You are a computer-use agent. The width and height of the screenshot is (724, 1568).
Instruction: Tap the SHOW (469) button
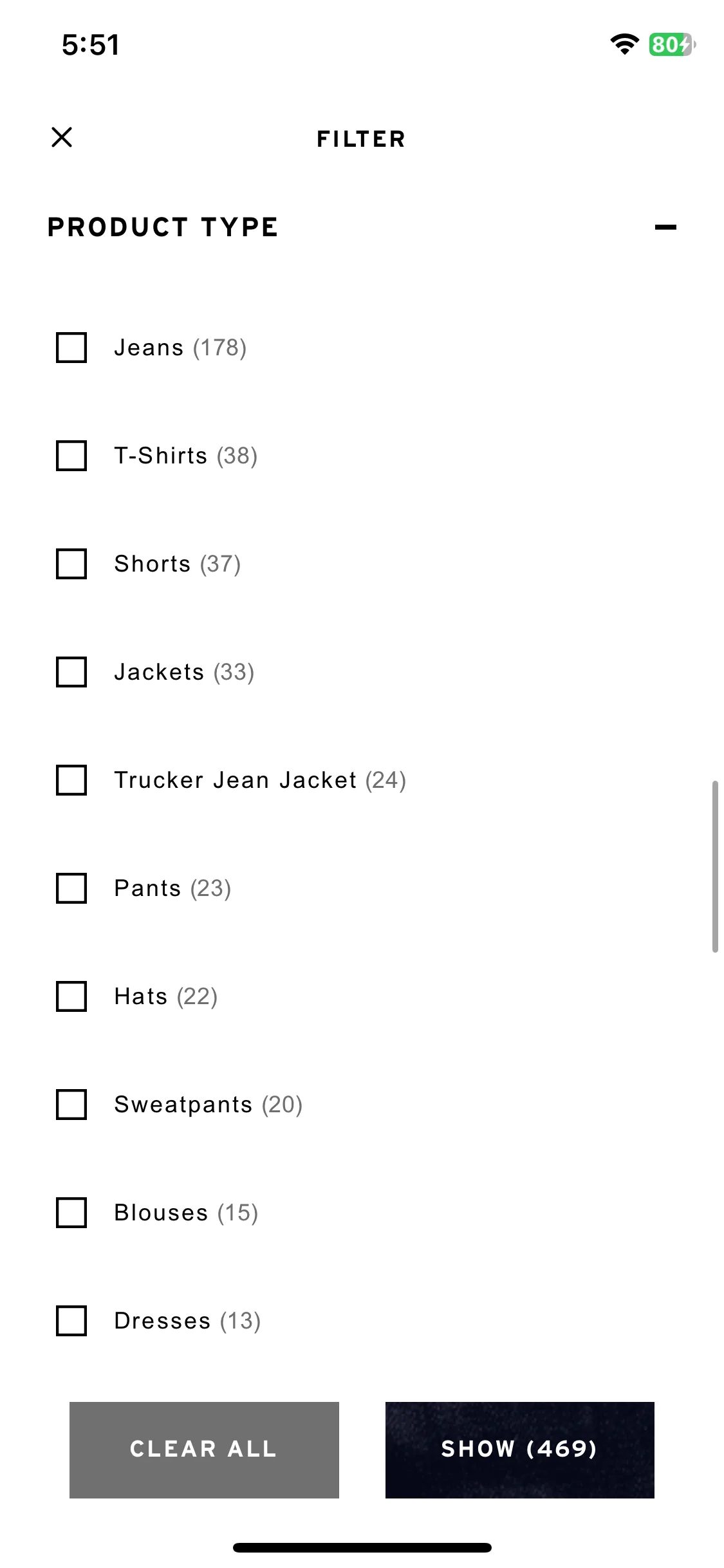click(520, 1450)
